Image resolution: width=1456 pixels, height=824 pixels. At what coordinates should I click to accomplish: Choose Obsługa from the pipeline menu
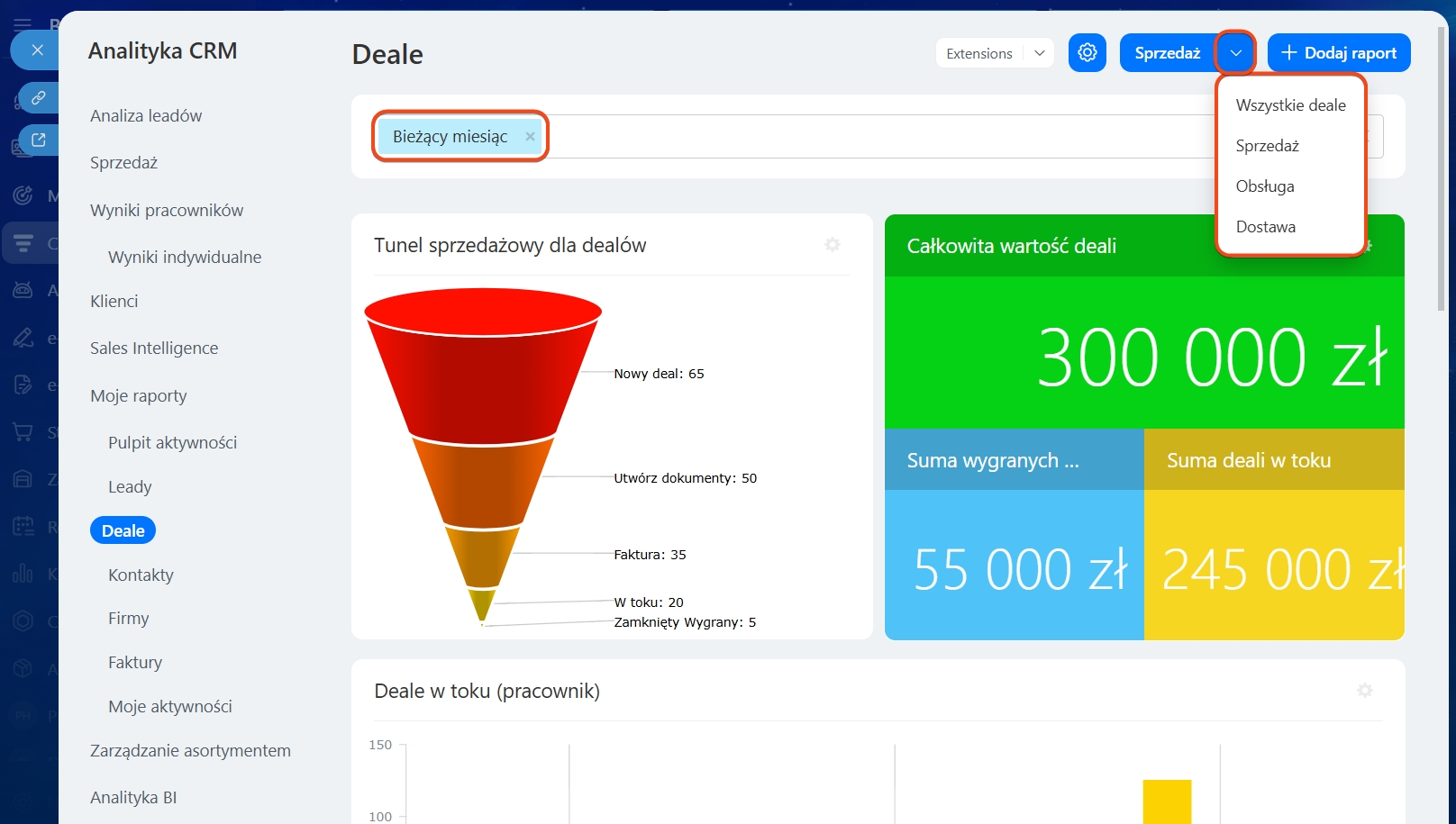[1265, 186]
